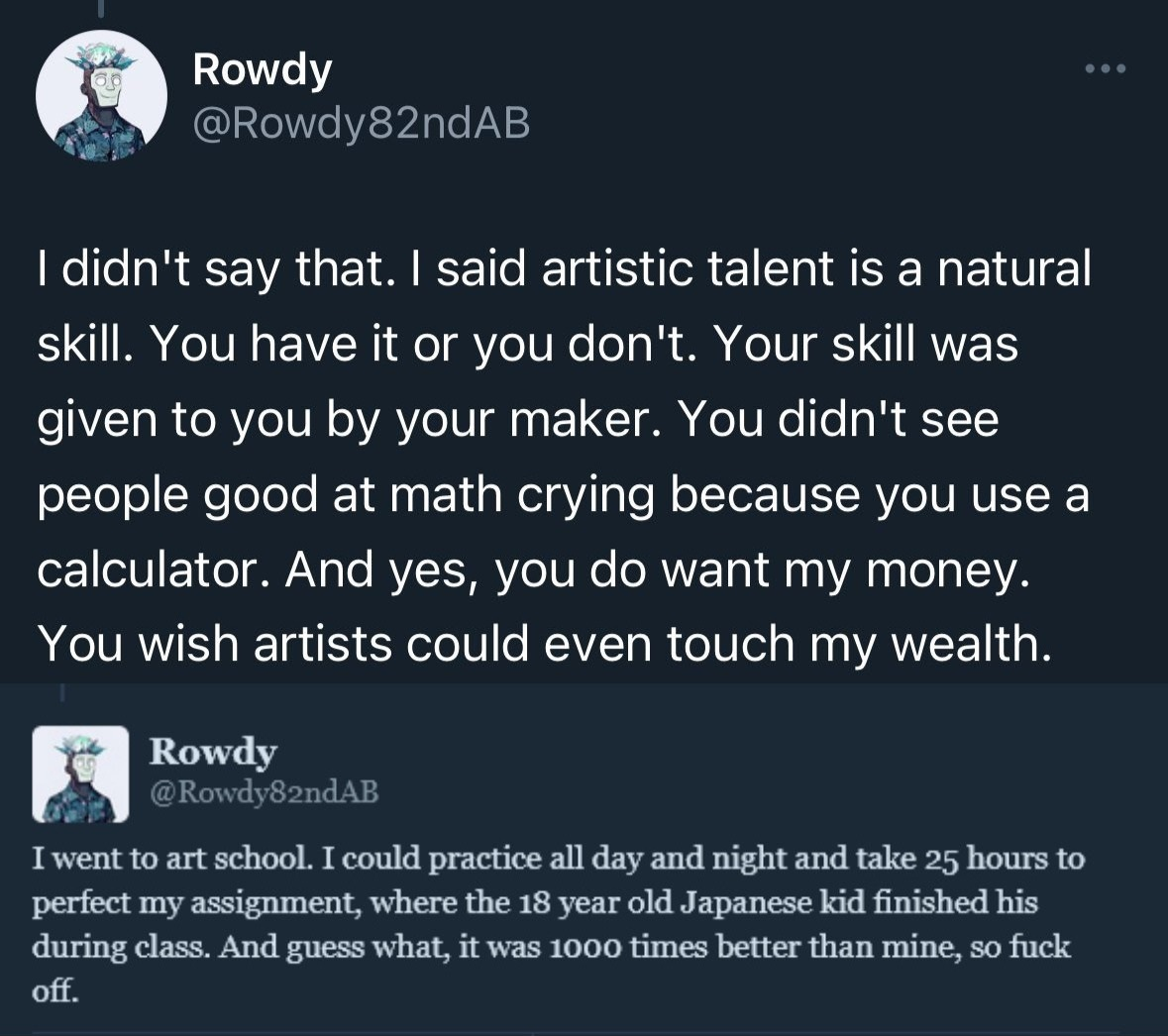Click "And yes, you do want my money"
1168x1036 pixels.
[659, 570]
